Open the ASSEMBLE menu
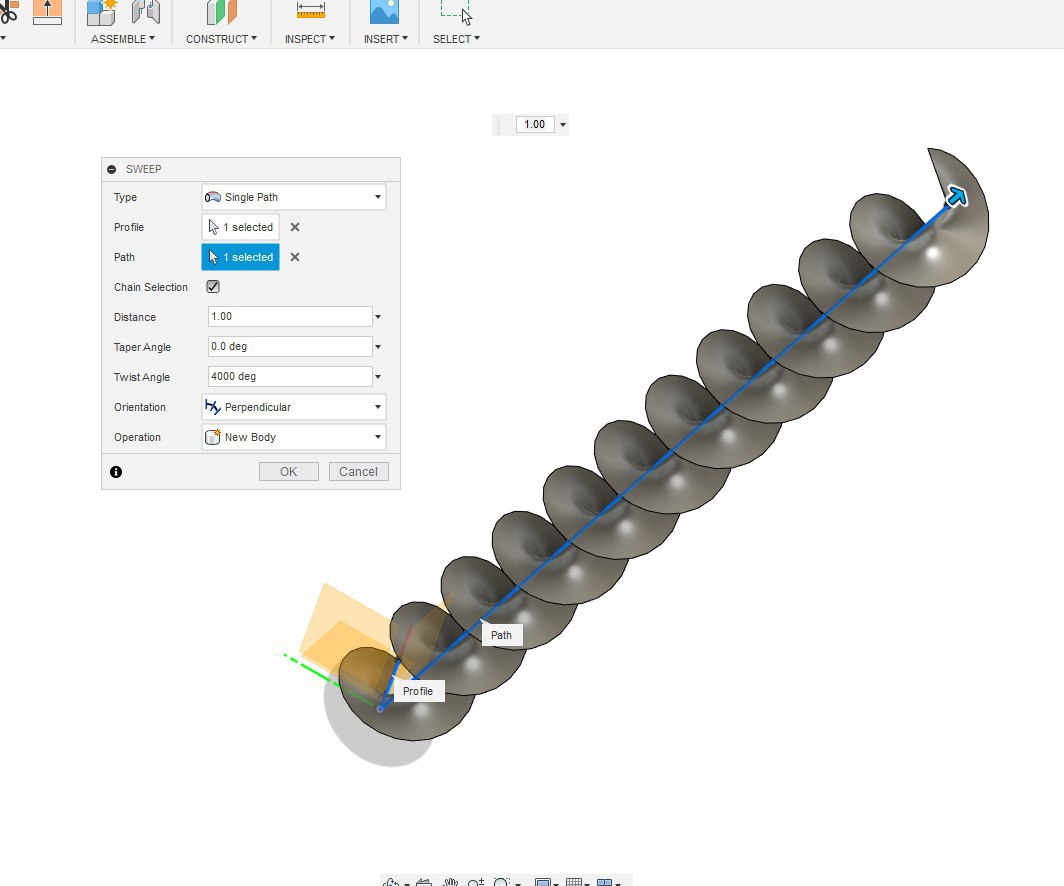1064x886 pixels. tap(123, 39)
